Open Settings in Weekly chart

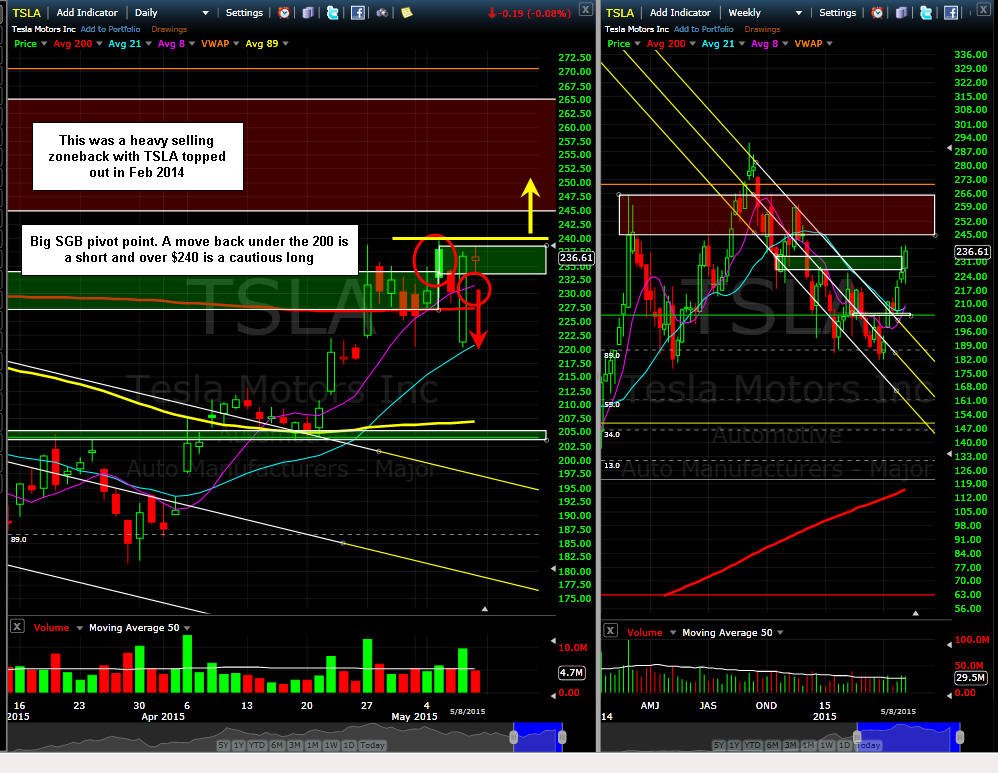(838, 13)
